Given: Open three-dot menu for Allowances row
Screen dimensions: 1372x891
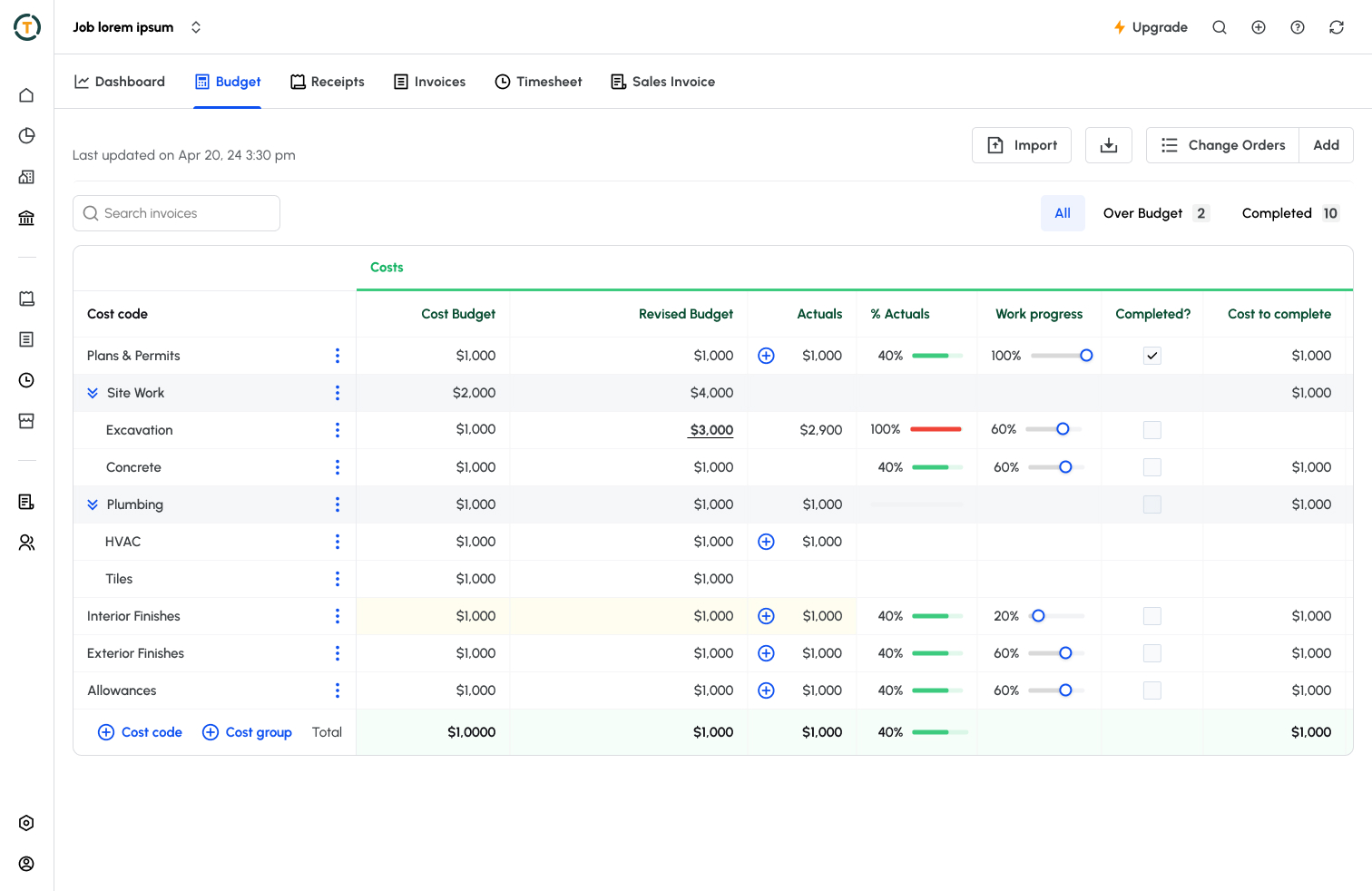Looking at the screenshot, I should [x=338, y=690].
